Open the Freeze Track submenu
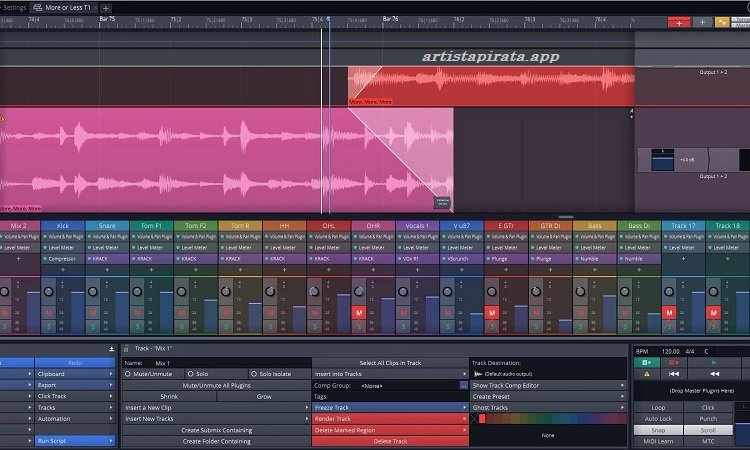The width and height of the screenshot is (750, 450). (390, 407)
